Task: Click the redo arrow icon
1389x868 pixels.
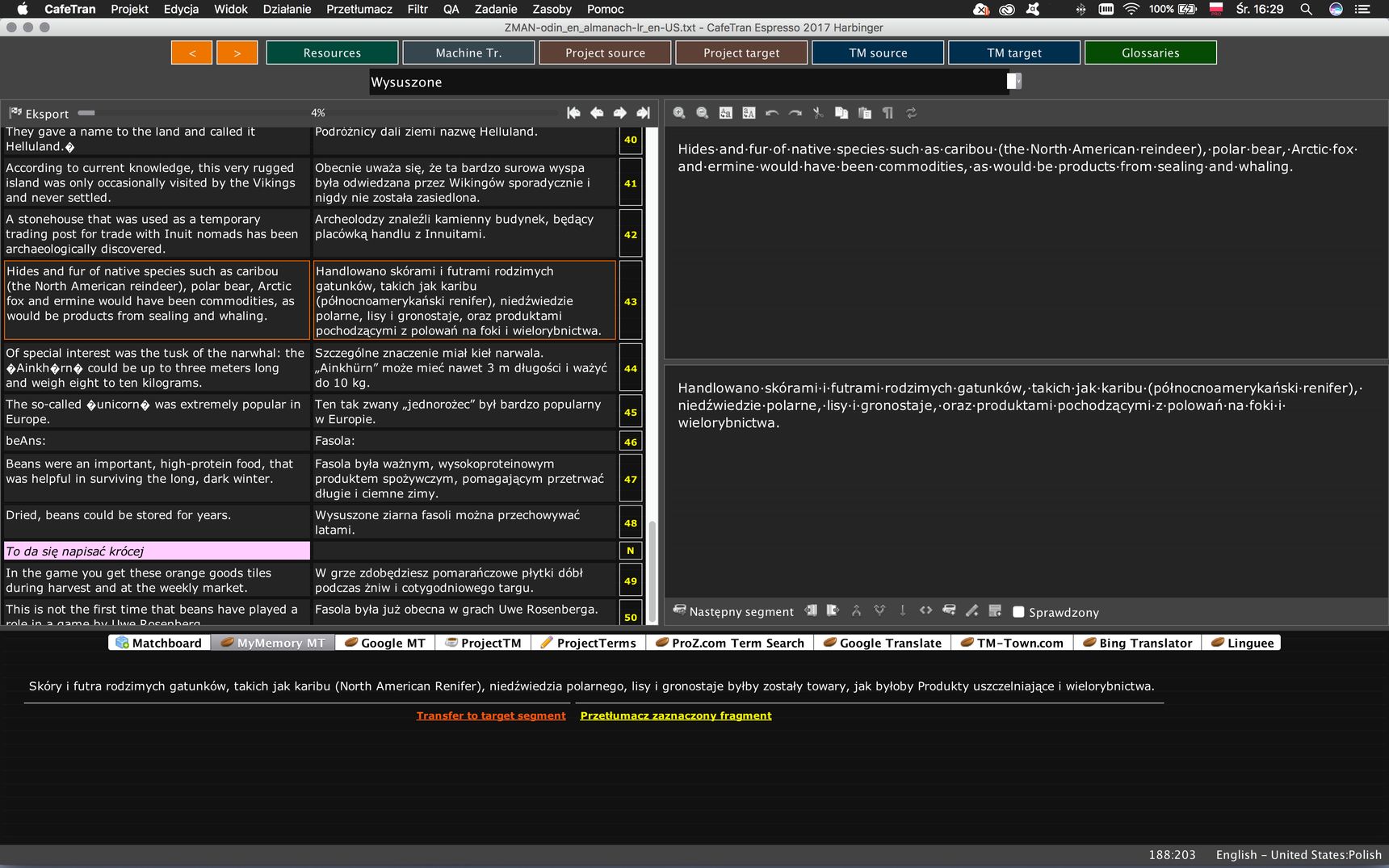Action: pyautogui.click(x=795, y=113)
